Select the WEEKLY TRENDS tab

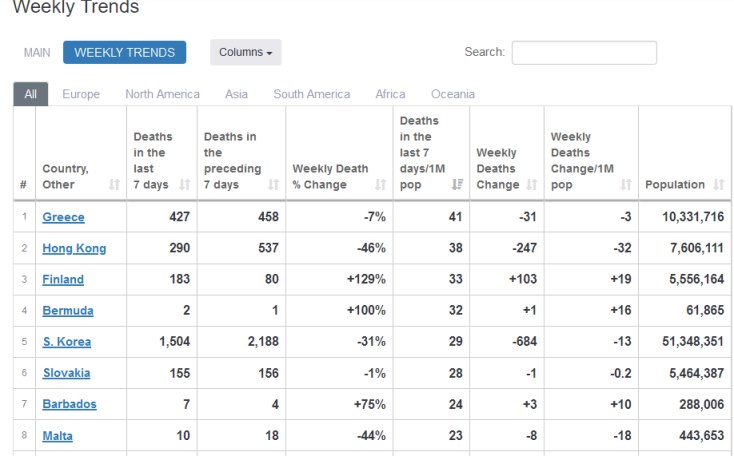click(x=124, y=52)
